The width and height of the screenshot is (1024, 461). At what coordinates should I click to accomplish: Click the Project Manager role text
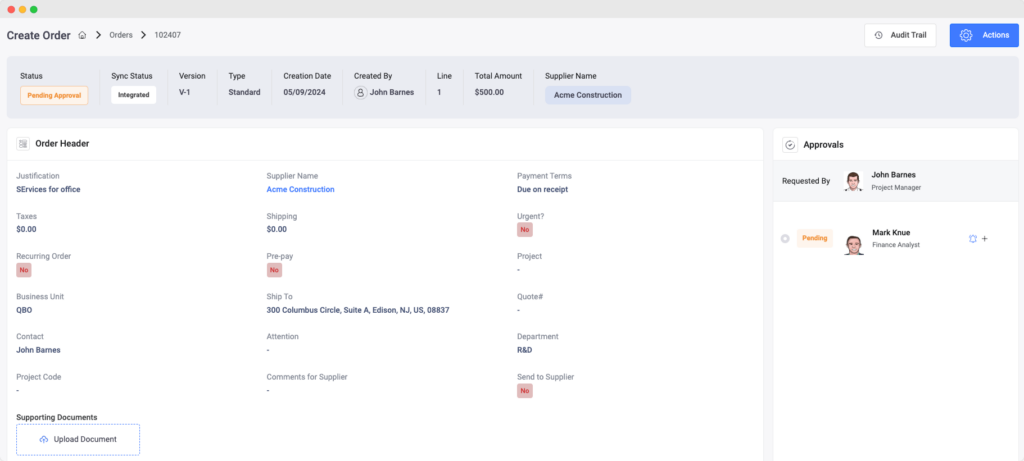click(896, 187)
